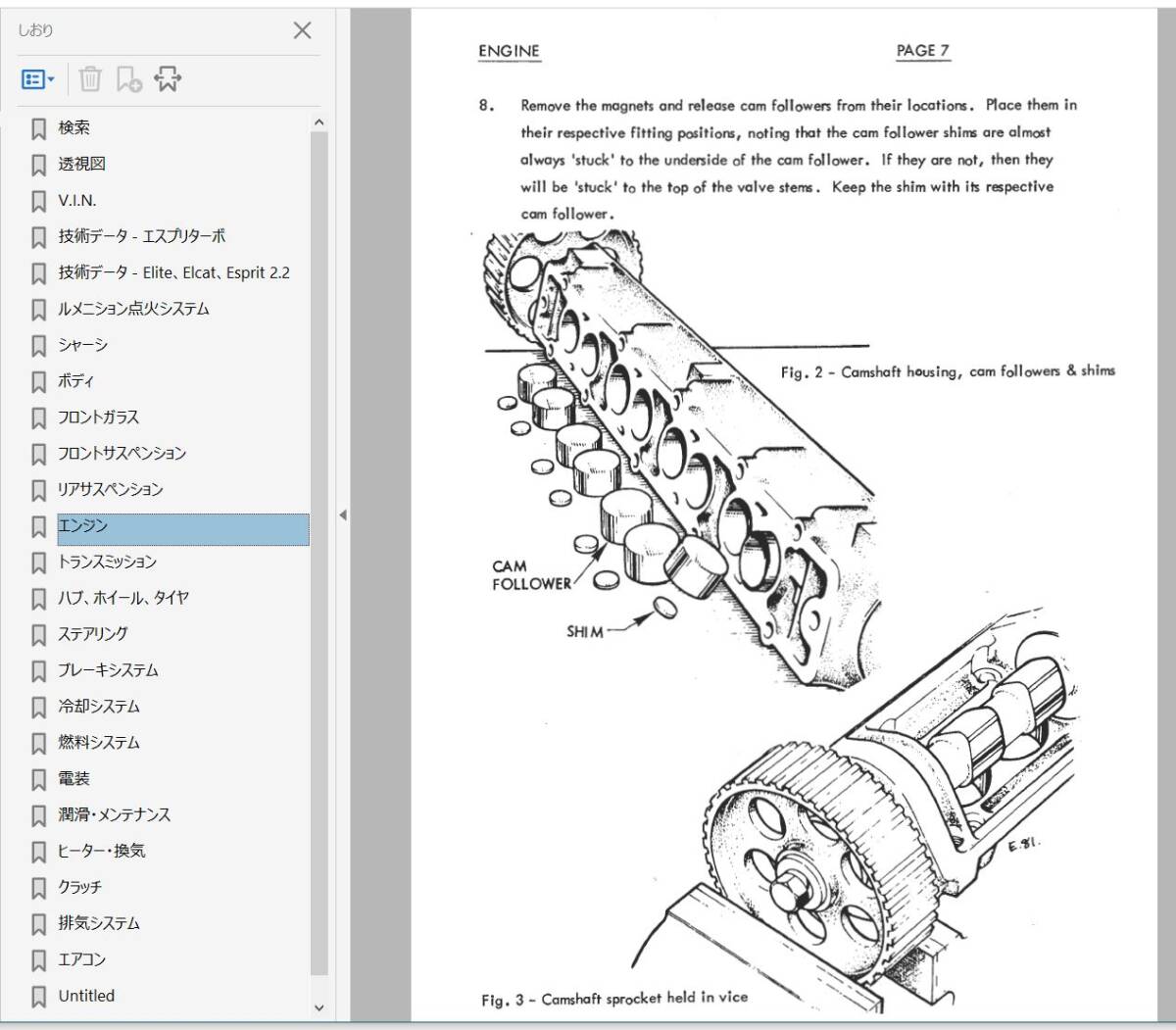Open the ヒーター・換気 bookmark
This screenshot has width=1176, height=1030.
click(x=101, y=852)
